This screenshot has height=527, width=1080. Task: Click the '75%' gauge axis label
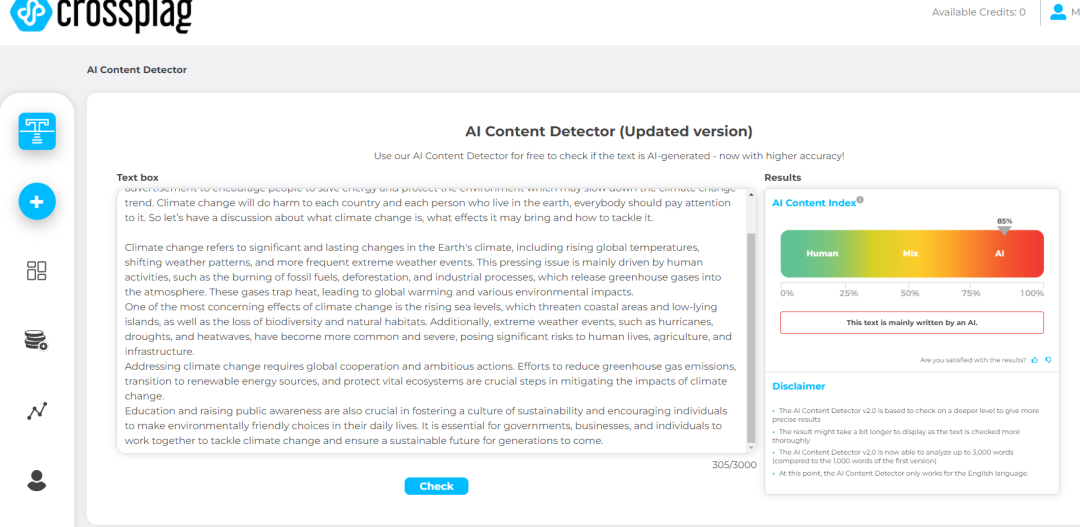970,293
